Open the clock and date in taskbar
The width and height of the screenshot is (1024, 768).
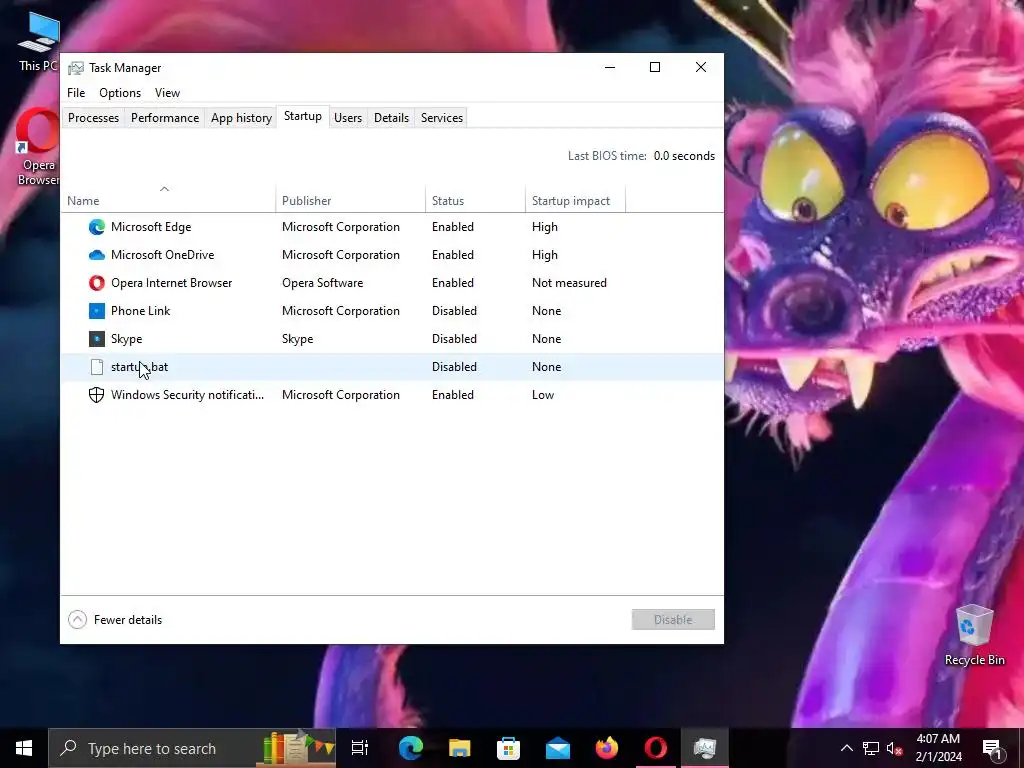click(938, 748)
